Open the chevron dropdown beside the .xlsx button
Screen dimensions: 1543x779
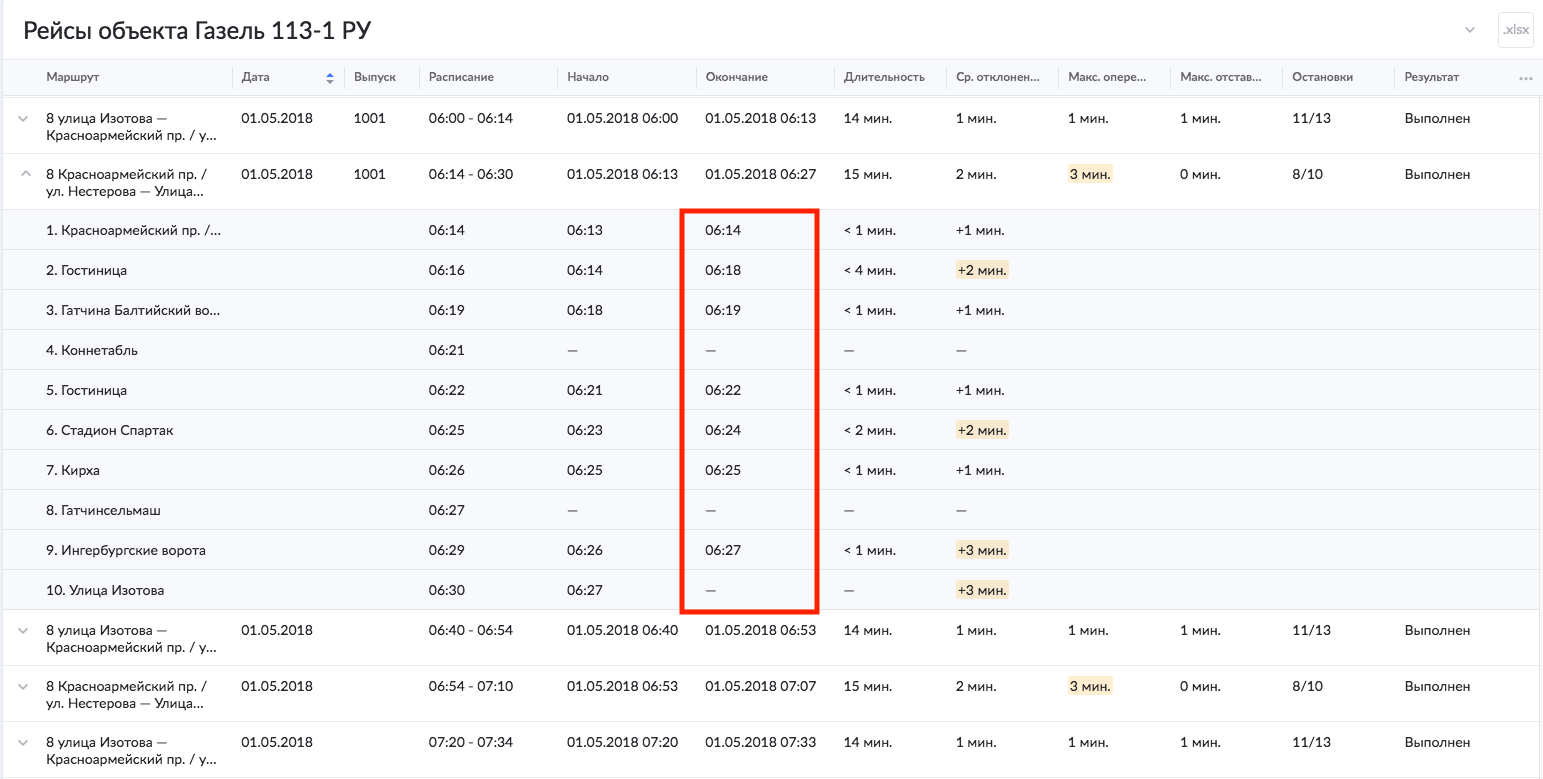point(1470,30)
